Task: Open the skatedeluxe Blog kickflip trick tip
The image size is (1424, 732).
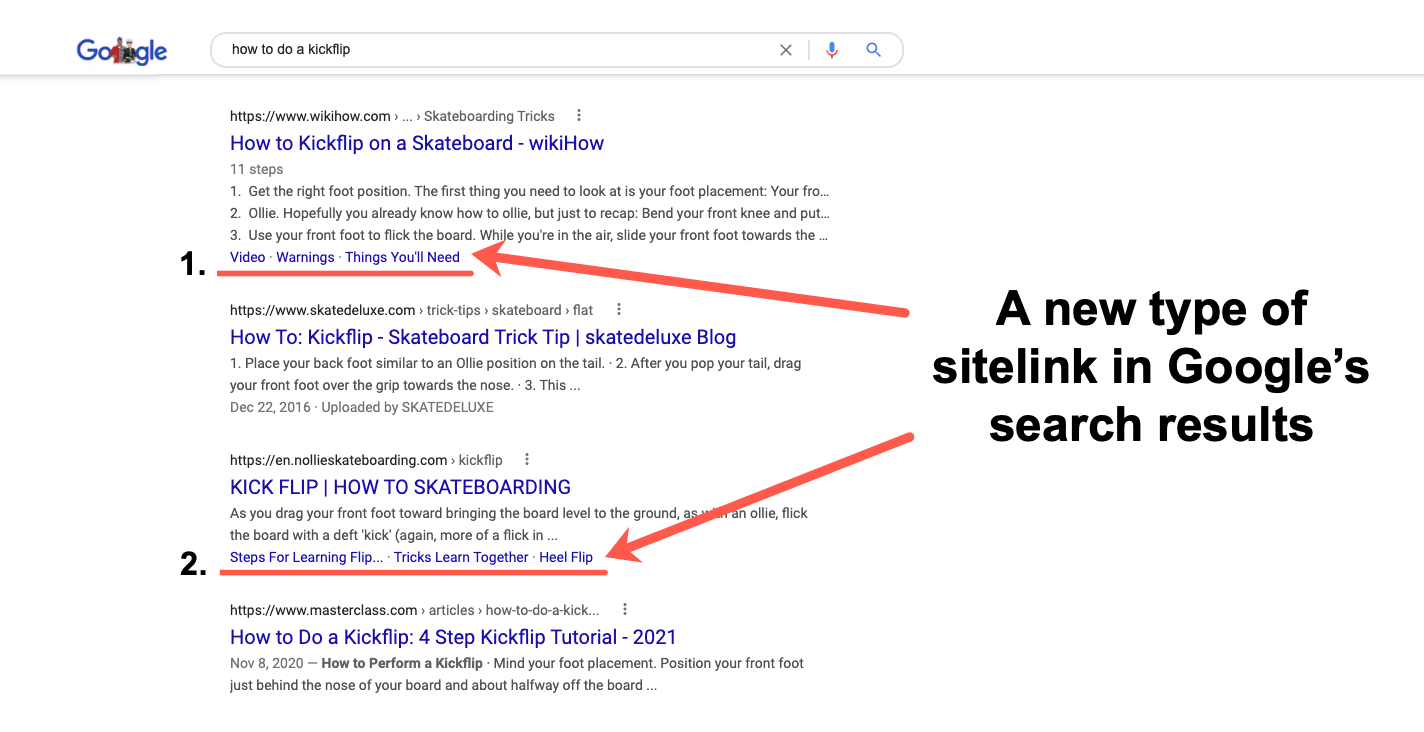Action: coord(482,337)
